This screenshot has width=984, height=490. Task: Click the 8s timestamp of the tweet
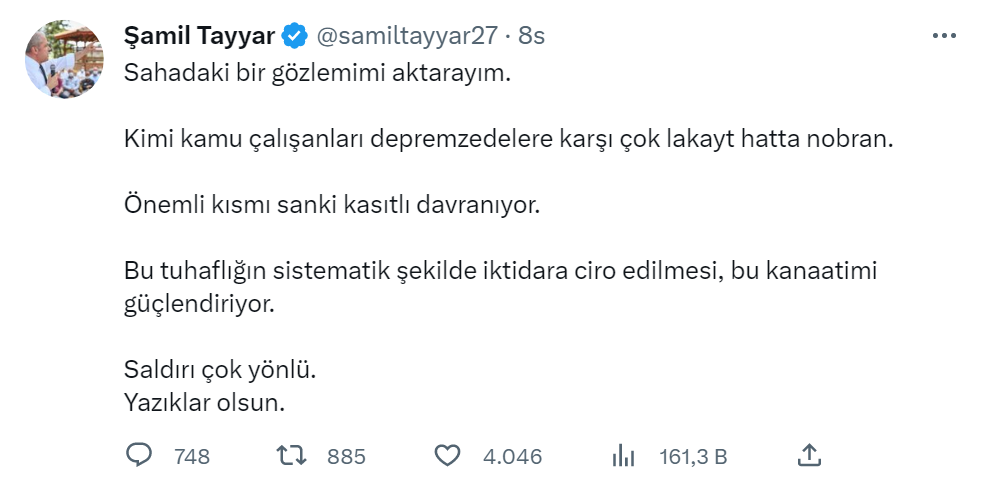coord(531,37)
